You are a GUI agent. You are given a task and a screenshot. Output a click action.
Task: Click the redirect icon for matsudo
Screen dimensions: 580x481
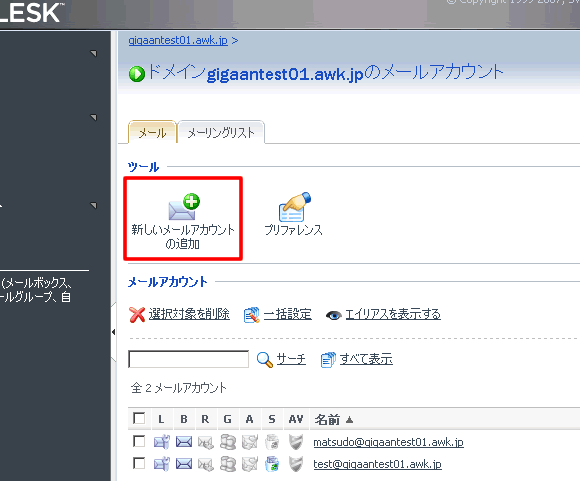[206, 442]
